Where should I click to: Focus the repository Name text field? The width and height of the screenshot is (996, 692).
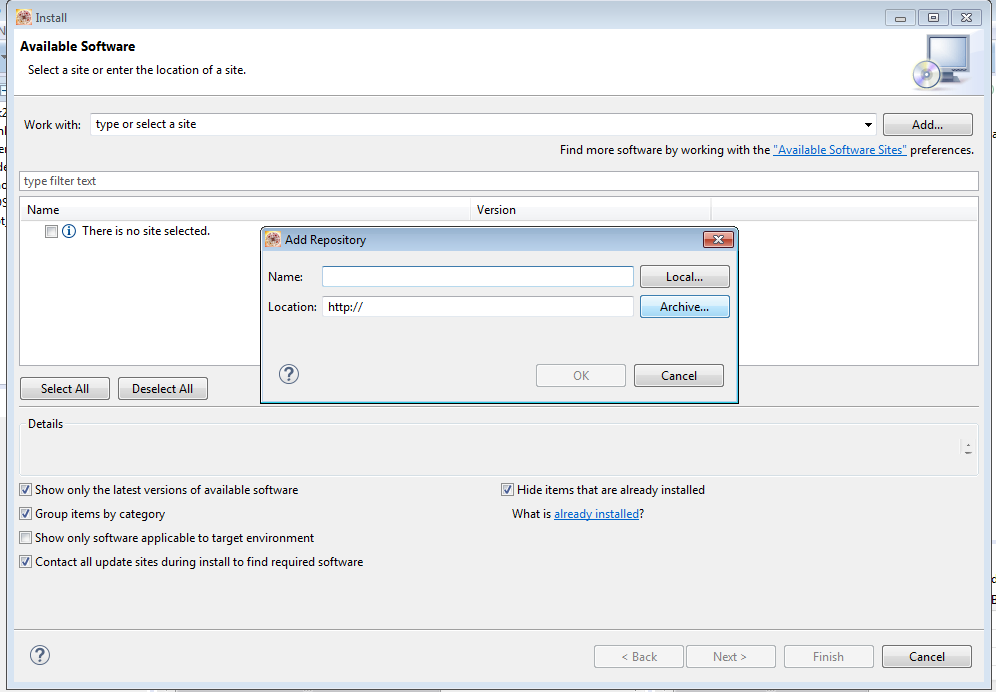pyautogui.click(x=478, y=277)
